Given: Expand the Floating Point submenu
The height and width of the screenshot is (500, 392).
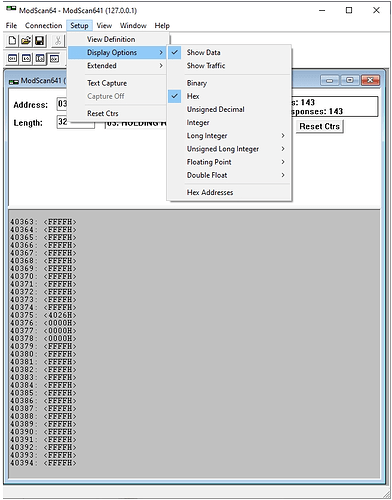Looking at the screenshot, I should (229, 162).
